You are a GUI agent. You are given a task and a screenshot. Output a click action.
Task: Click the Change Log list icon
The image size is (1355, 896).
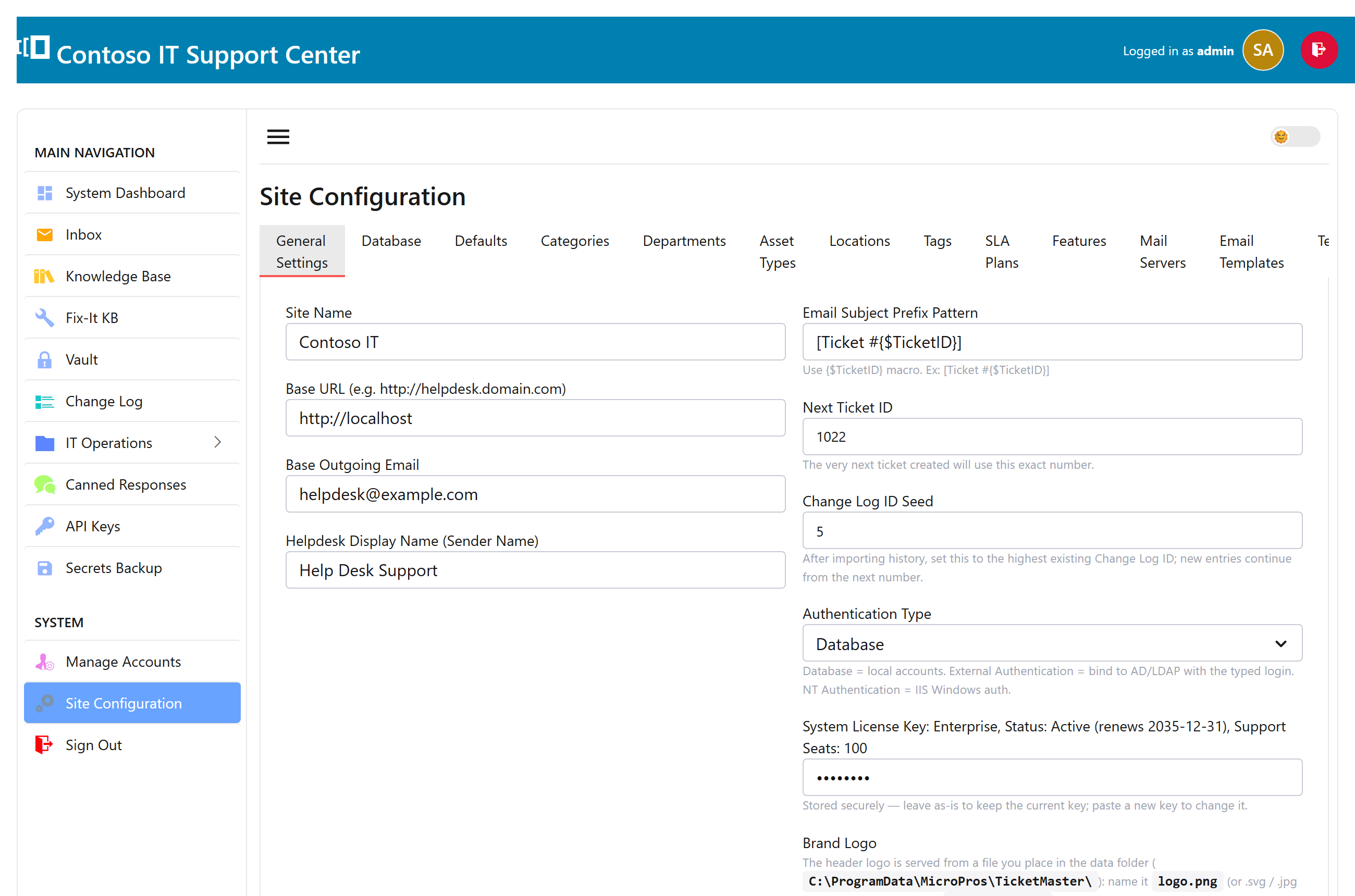click(x=45, y=402)
